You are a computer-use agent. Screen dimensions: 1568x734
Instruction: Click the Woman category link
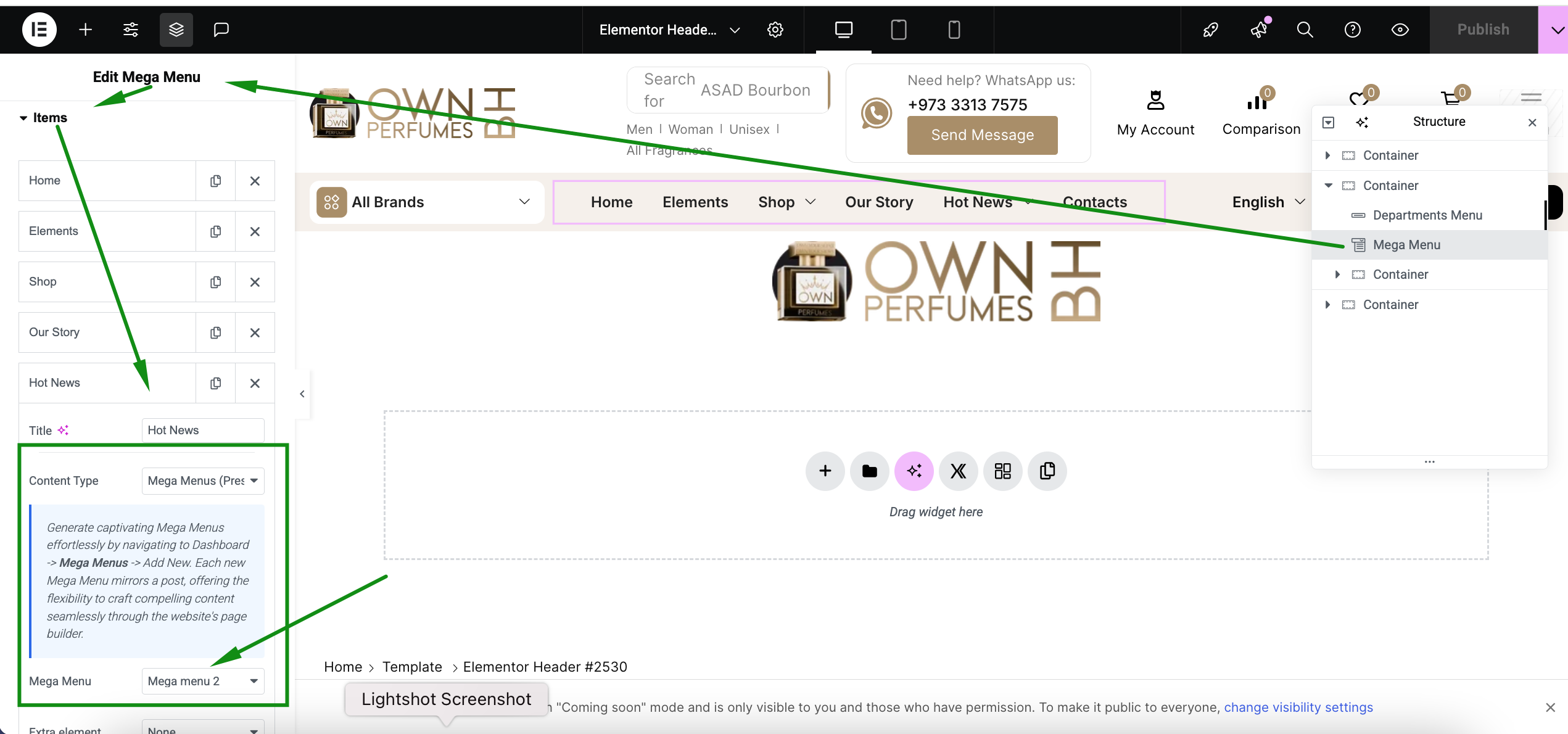click(691, 129)
